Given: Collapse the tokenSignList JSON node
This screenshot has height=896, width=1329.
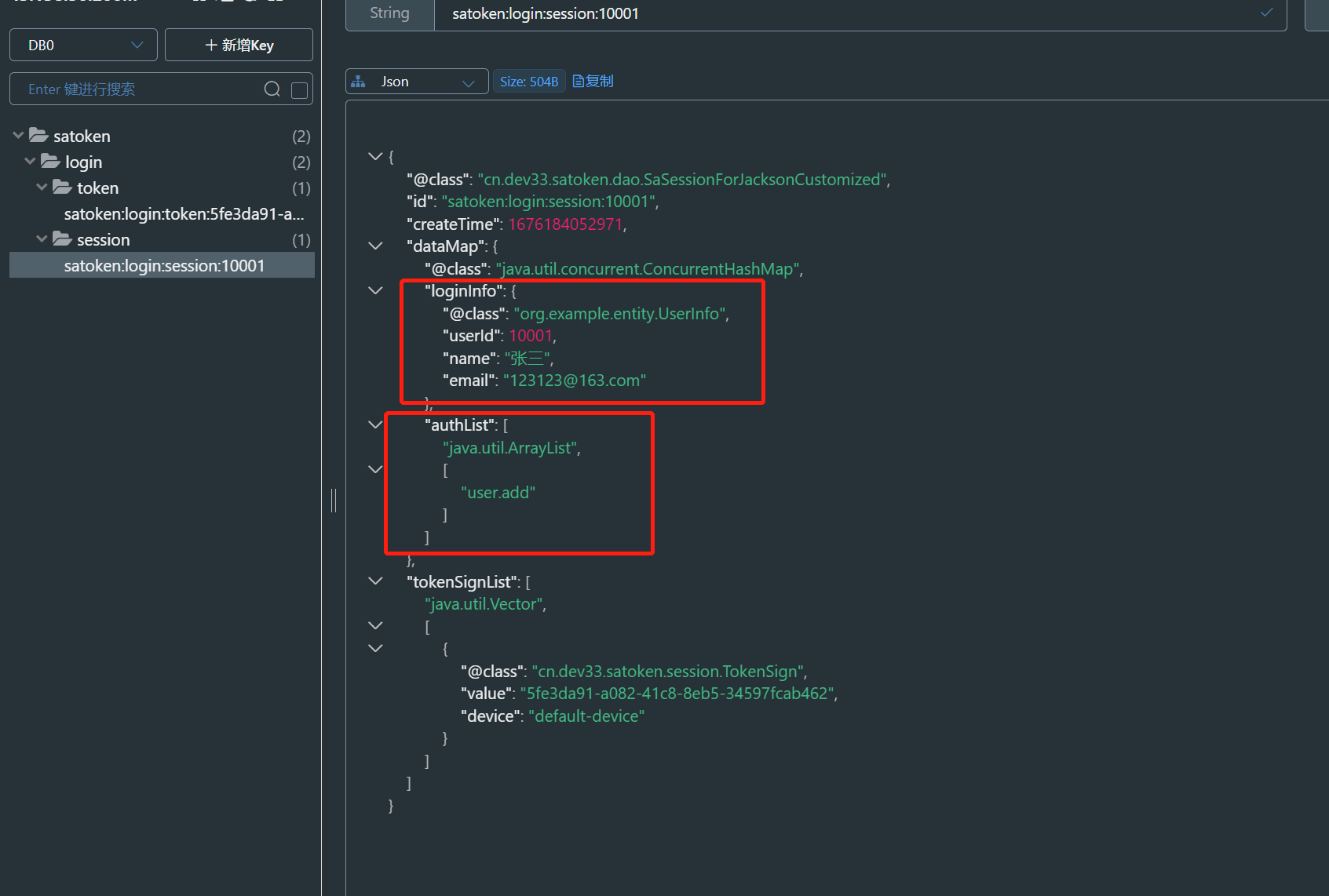Looking at the screenshot, I should pyautogui.click(x=375, y=581).
